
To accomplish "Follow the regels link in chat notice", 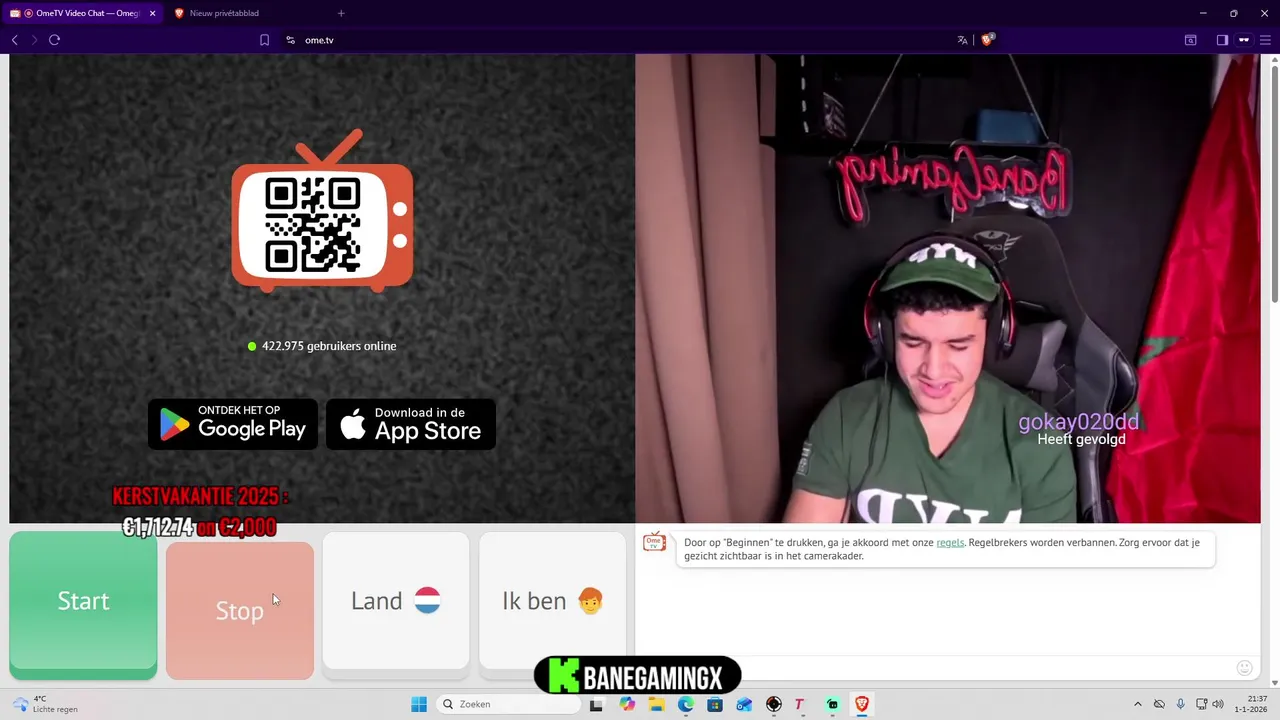I will coord(950,543).
